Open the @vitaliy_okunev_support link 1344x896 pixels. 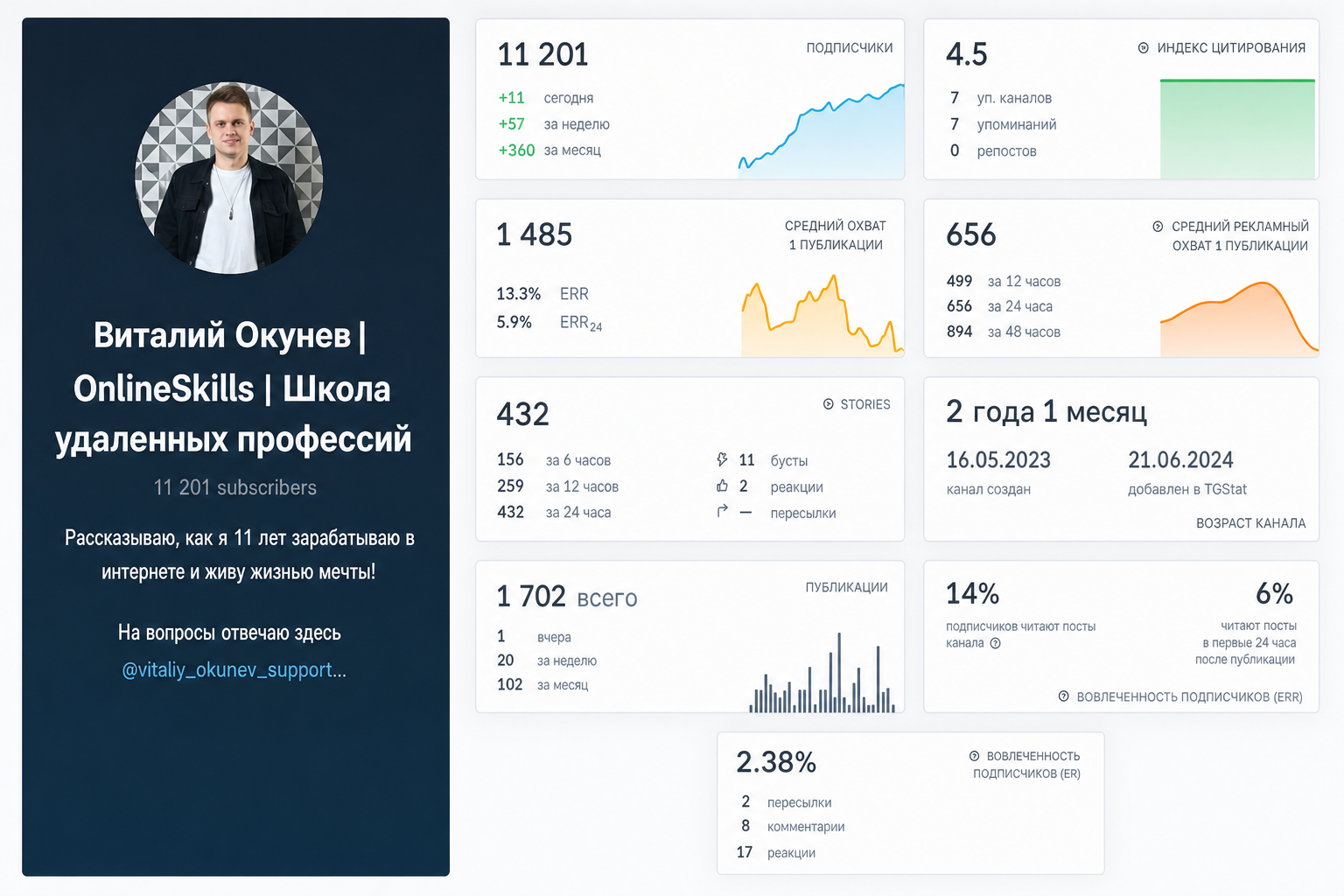pyautogui.click(x=234, y=670)
